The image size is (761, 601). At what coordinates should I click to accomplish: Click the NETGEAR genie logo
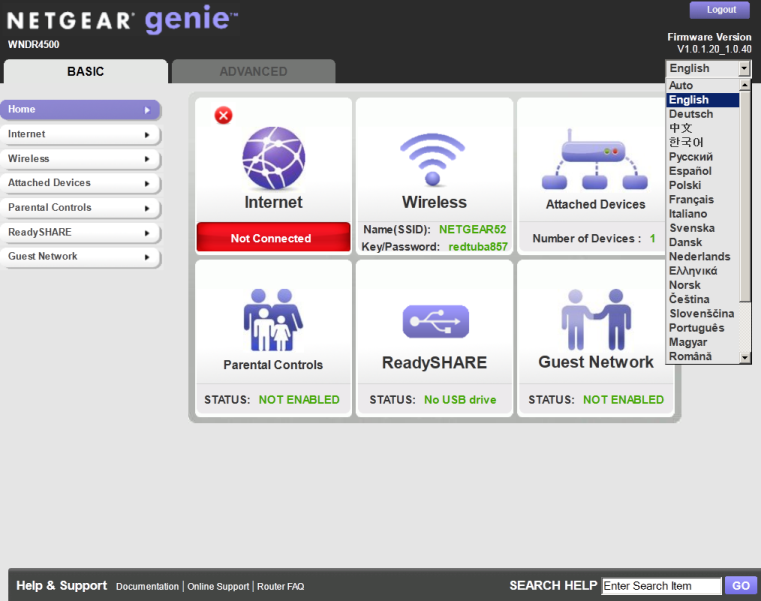[122, 20]
